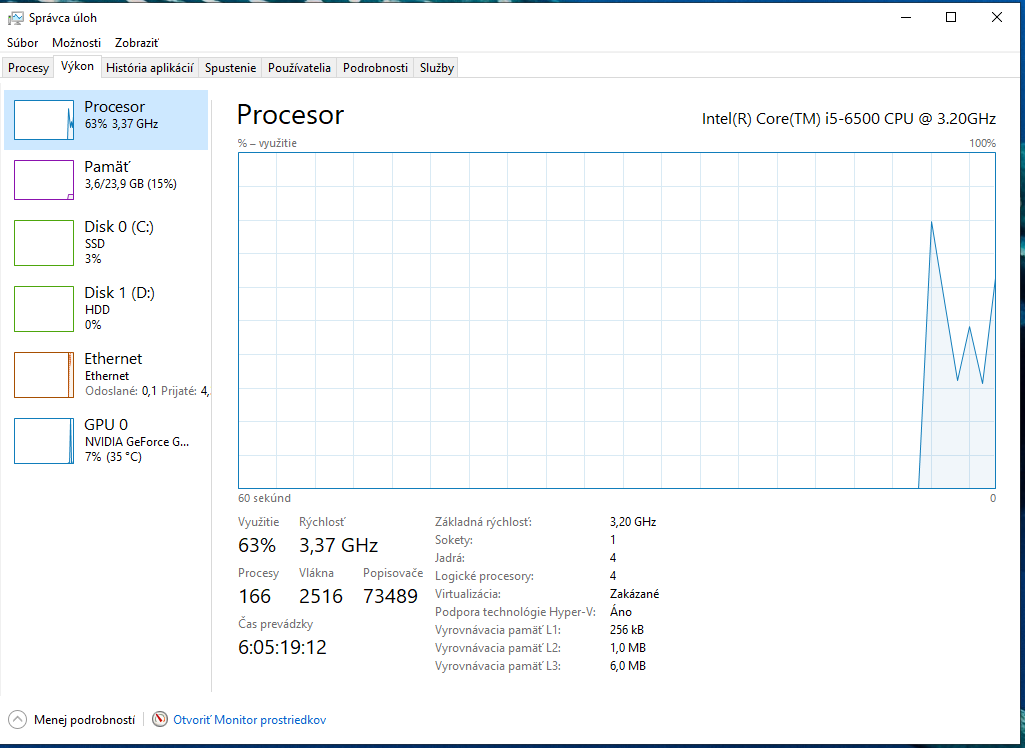Switch to the Procesy tab
The image size is (1025, 748).
(27, 67)
